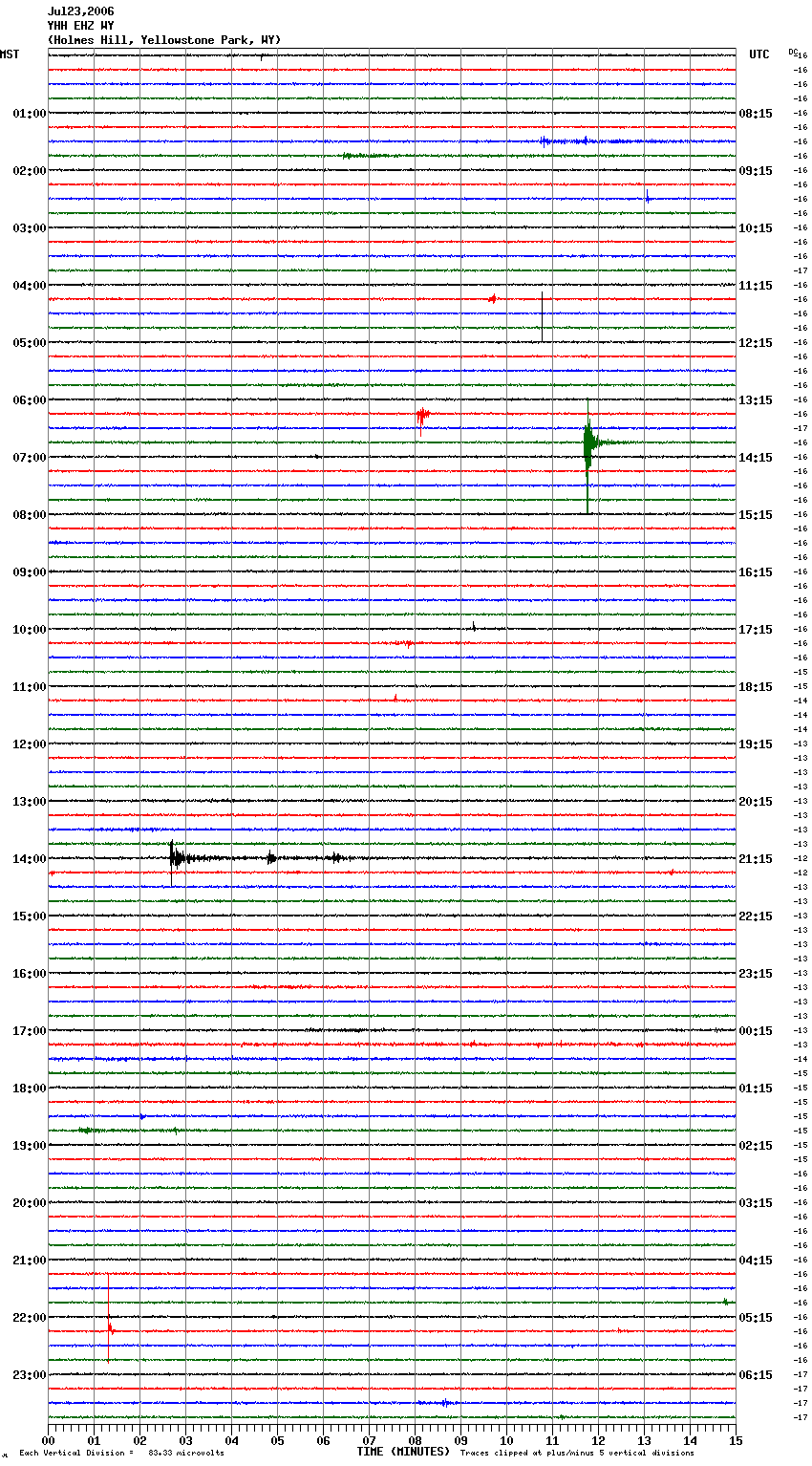Select the 10:00 MST row label
Image resolution: width=812 pixels, height=1466 pixels.
pos(30,630)
